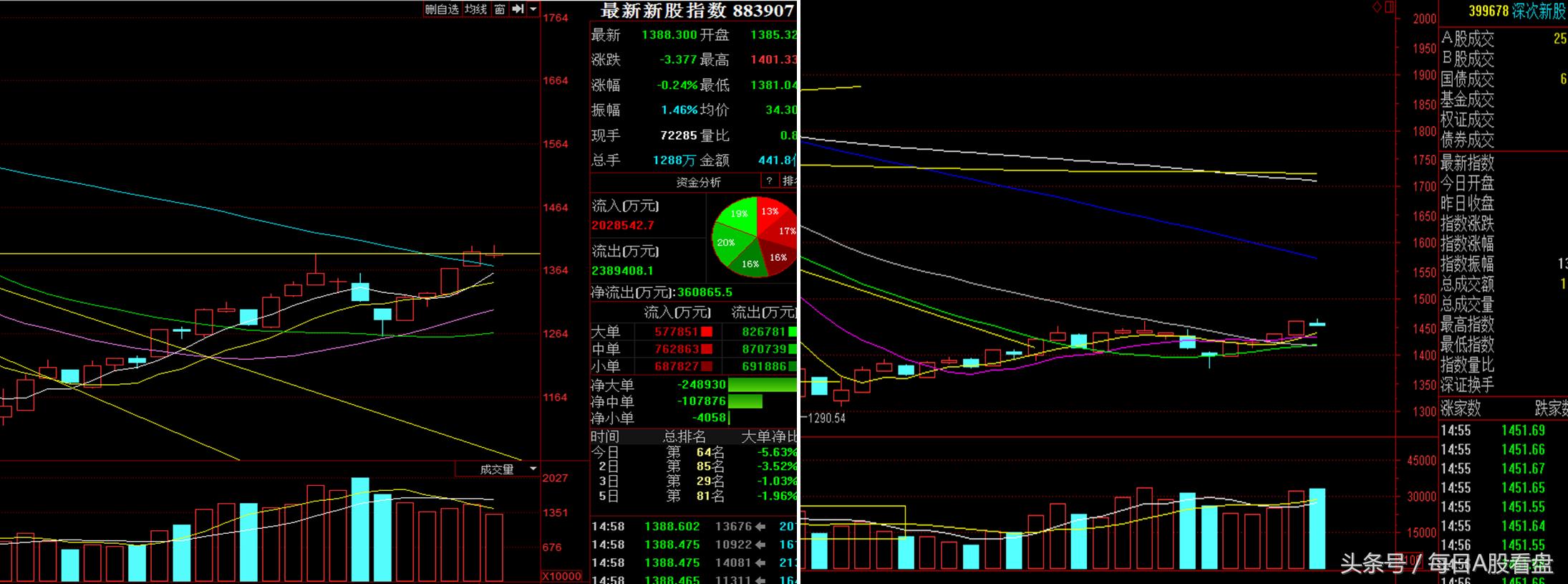Click the question mark help icon
Screen dimensions: 1568x584
click(x=770, y=181)
